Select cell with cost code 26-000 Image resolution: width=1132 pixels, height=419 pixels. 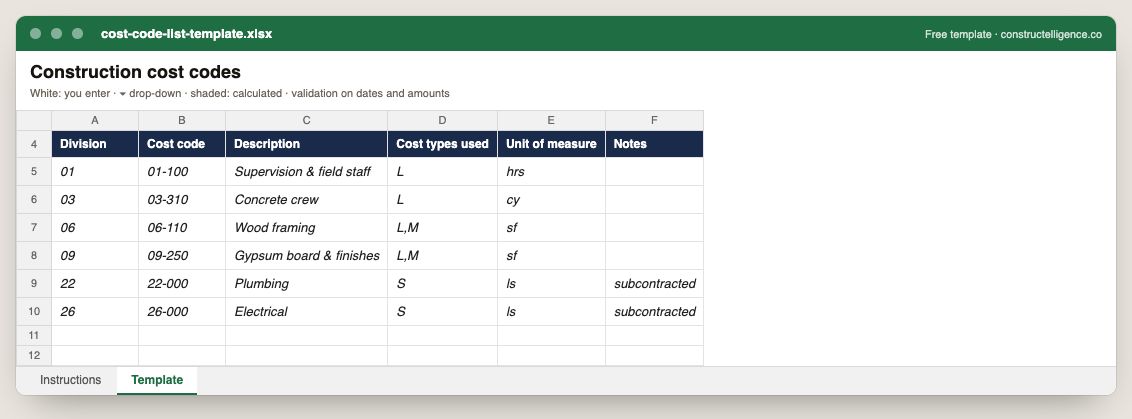tap(182, 311)
